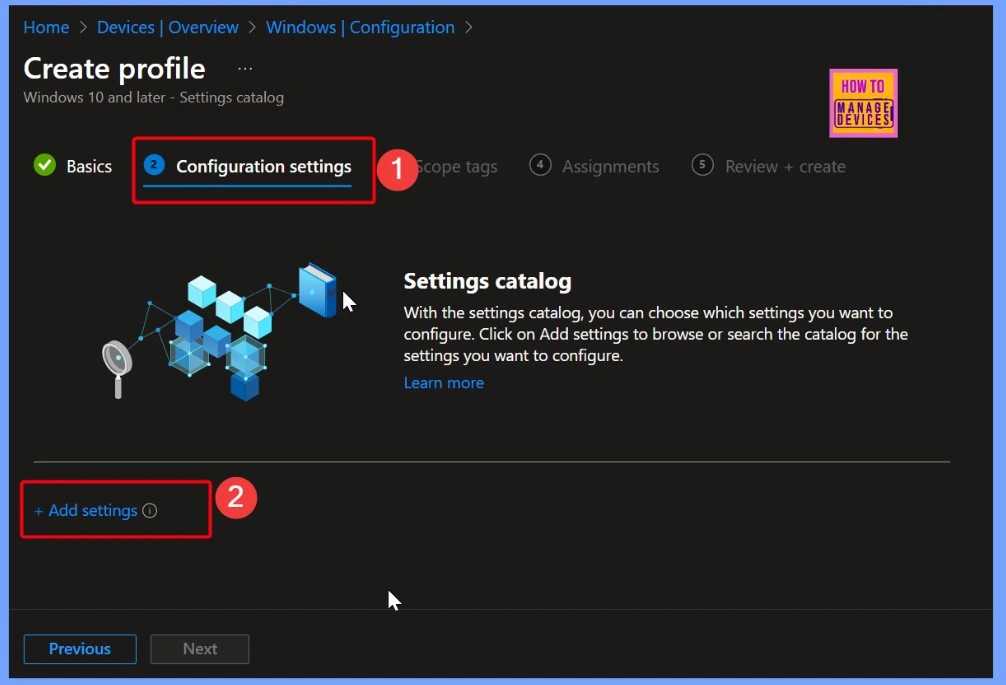Open Windows | Configuration breadcrumb
The width and height of the screenshot is (1006, 685).
tap(360, 28)
